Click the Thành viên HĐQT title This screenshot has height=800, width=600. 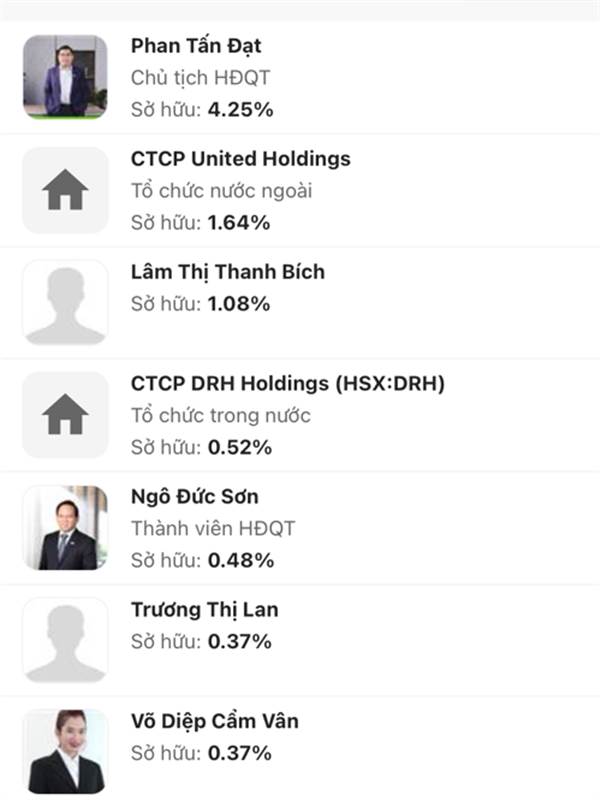213,529
